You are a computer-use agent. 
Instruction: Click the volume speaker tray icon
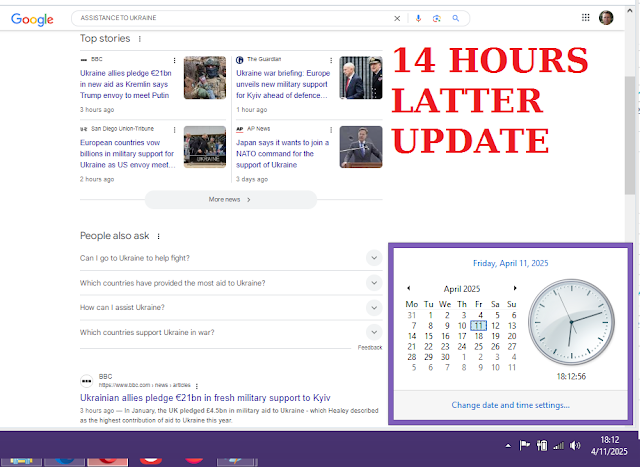click(575, 445)
